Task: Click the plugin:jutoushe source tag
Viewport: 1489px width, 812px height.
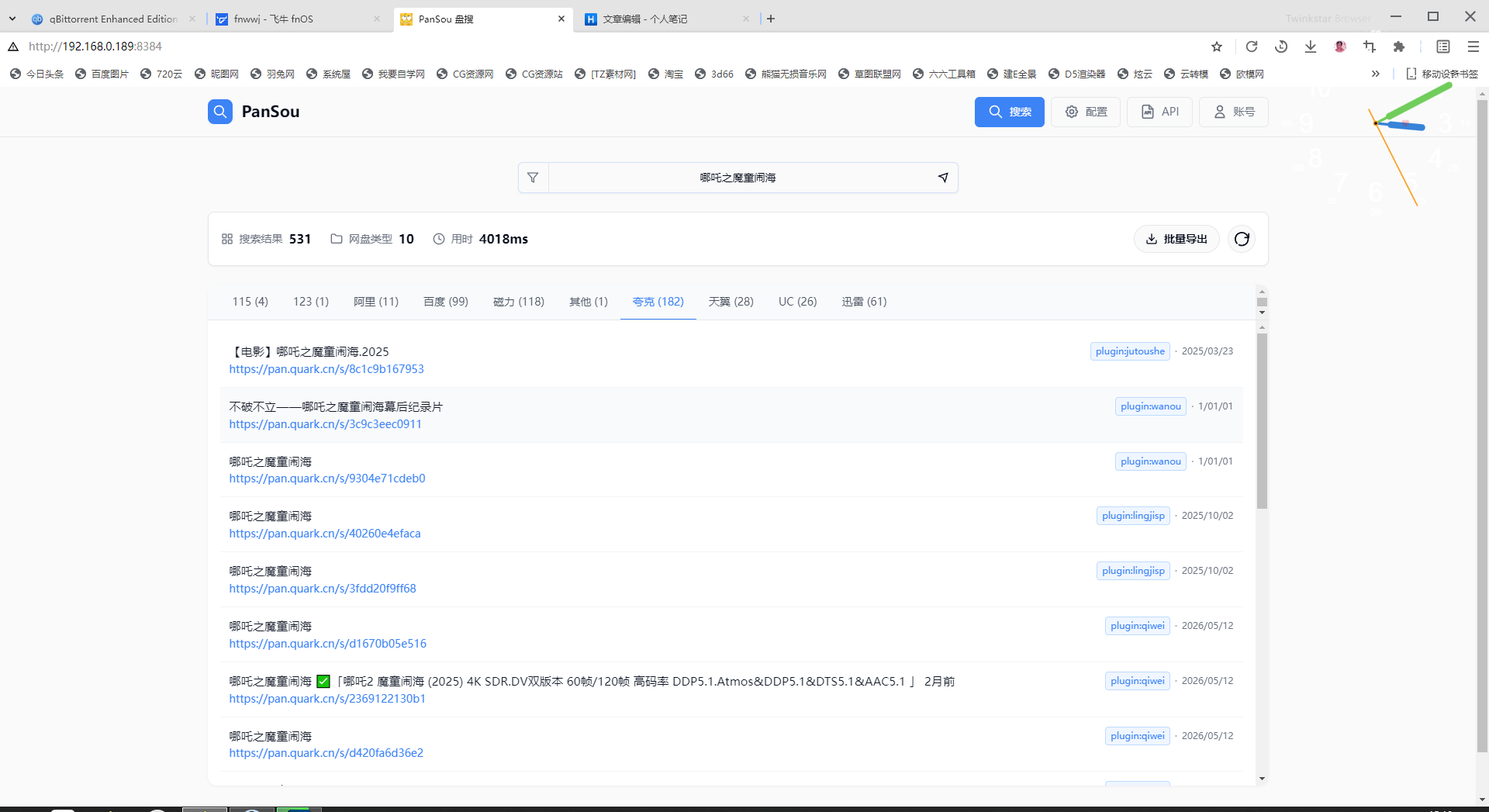Action: pyautogui.click(x=1130, y=351)
